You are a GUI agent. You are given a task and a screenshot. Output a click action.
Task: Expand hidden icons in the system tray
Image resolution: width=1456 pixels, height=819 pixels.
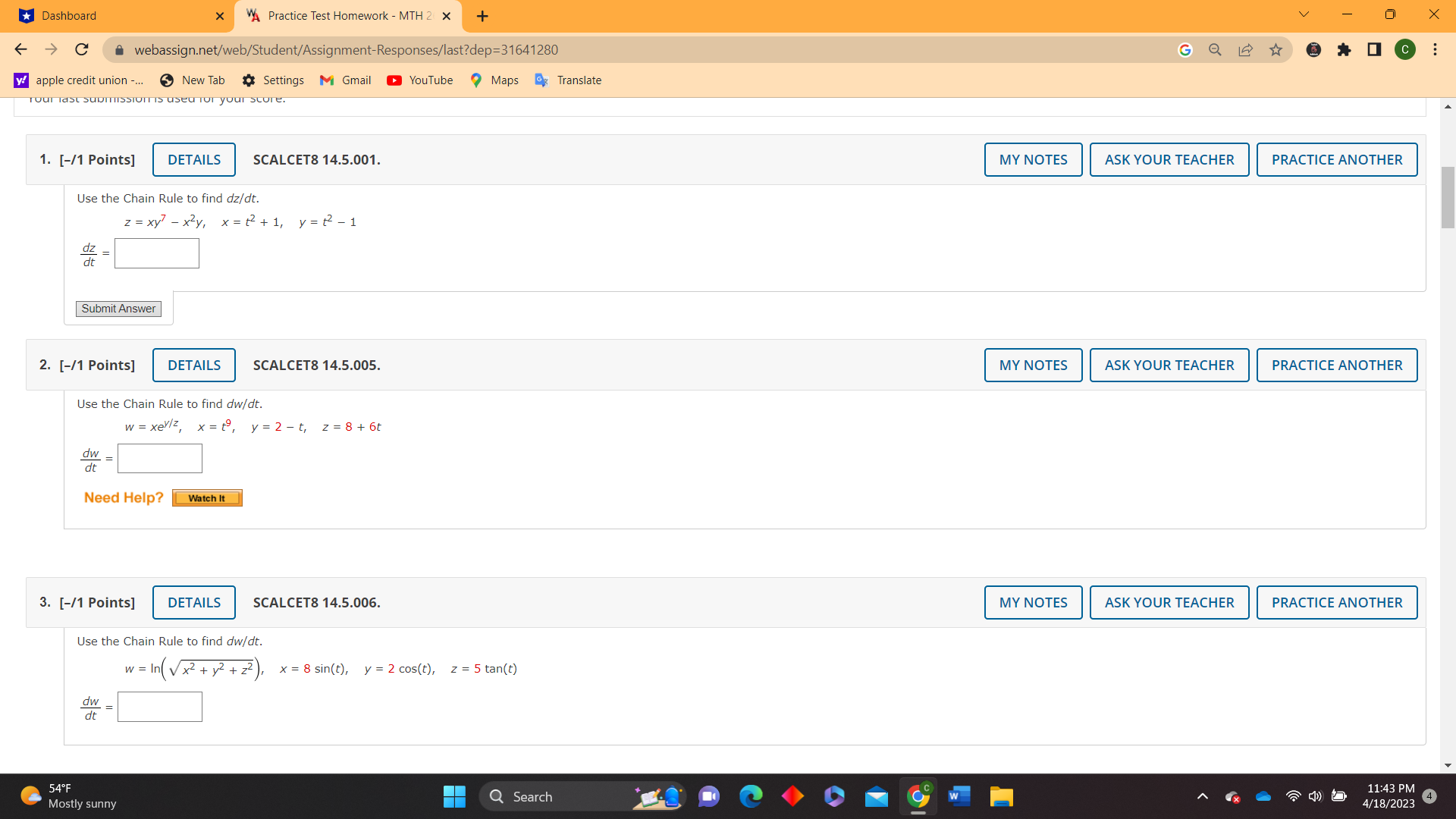pos(1203,796)
